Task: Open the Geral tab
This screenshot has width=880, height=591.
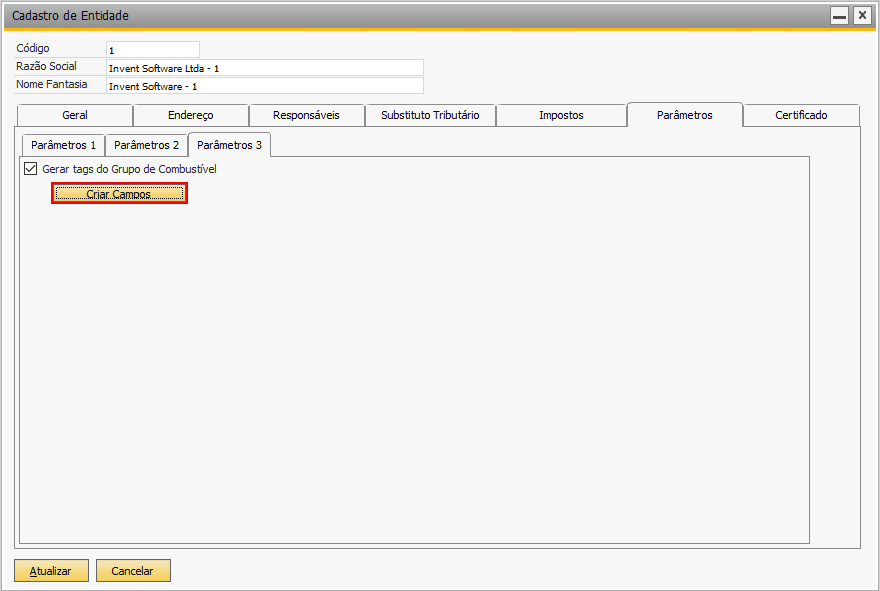Action: point(75,115)
